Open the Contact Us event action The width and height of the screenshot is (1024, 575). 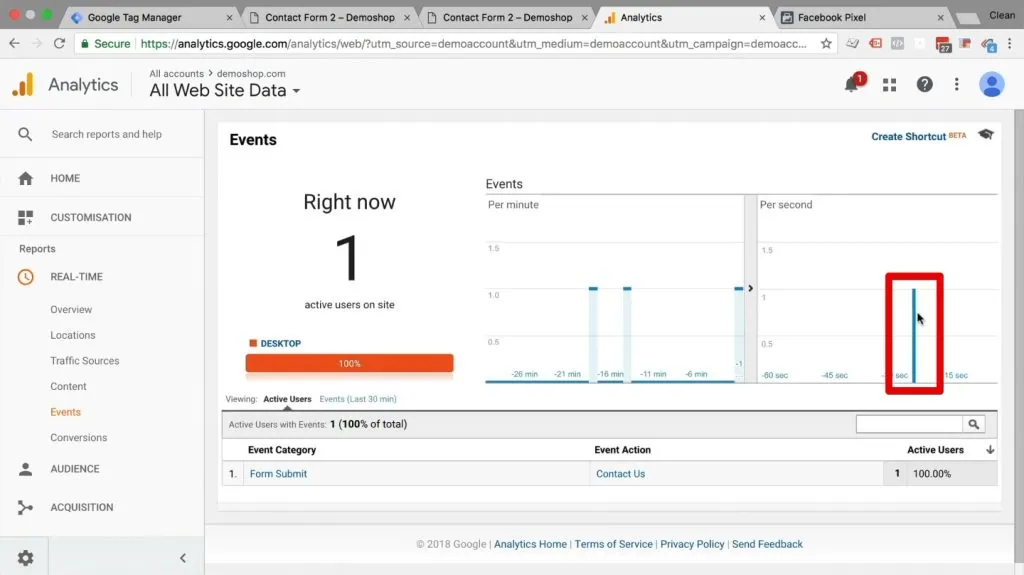pos(620,474)
